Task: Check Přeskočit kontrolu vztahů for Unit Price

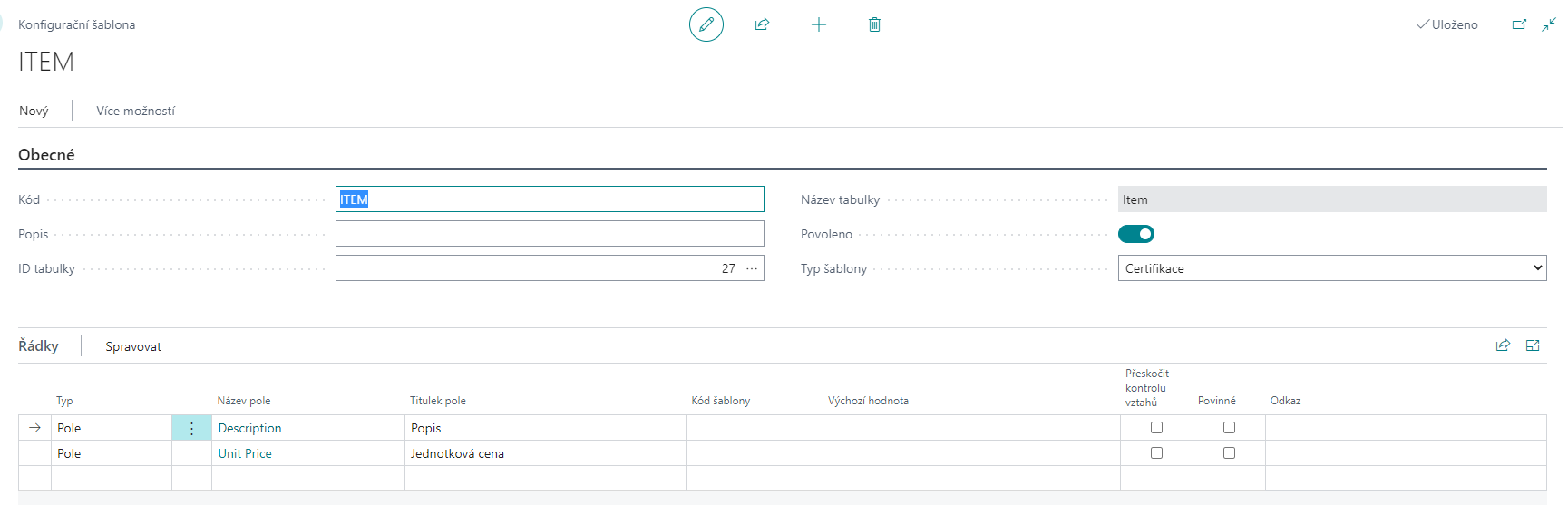Action: click(x=1156, y=453)
